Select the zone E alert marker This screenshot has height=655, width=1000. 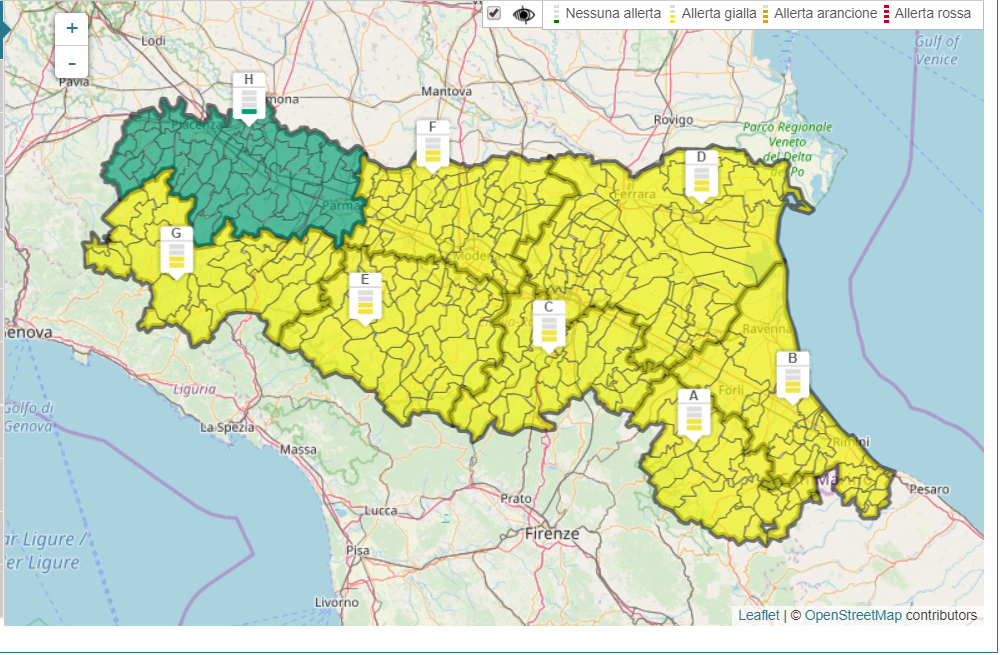pyautogui.click(x=365, y=297)
